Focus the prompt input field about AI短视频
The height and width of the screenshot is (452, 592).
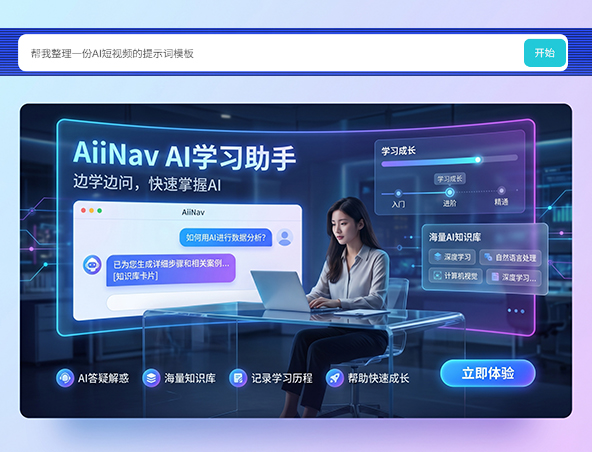[270, 53]
